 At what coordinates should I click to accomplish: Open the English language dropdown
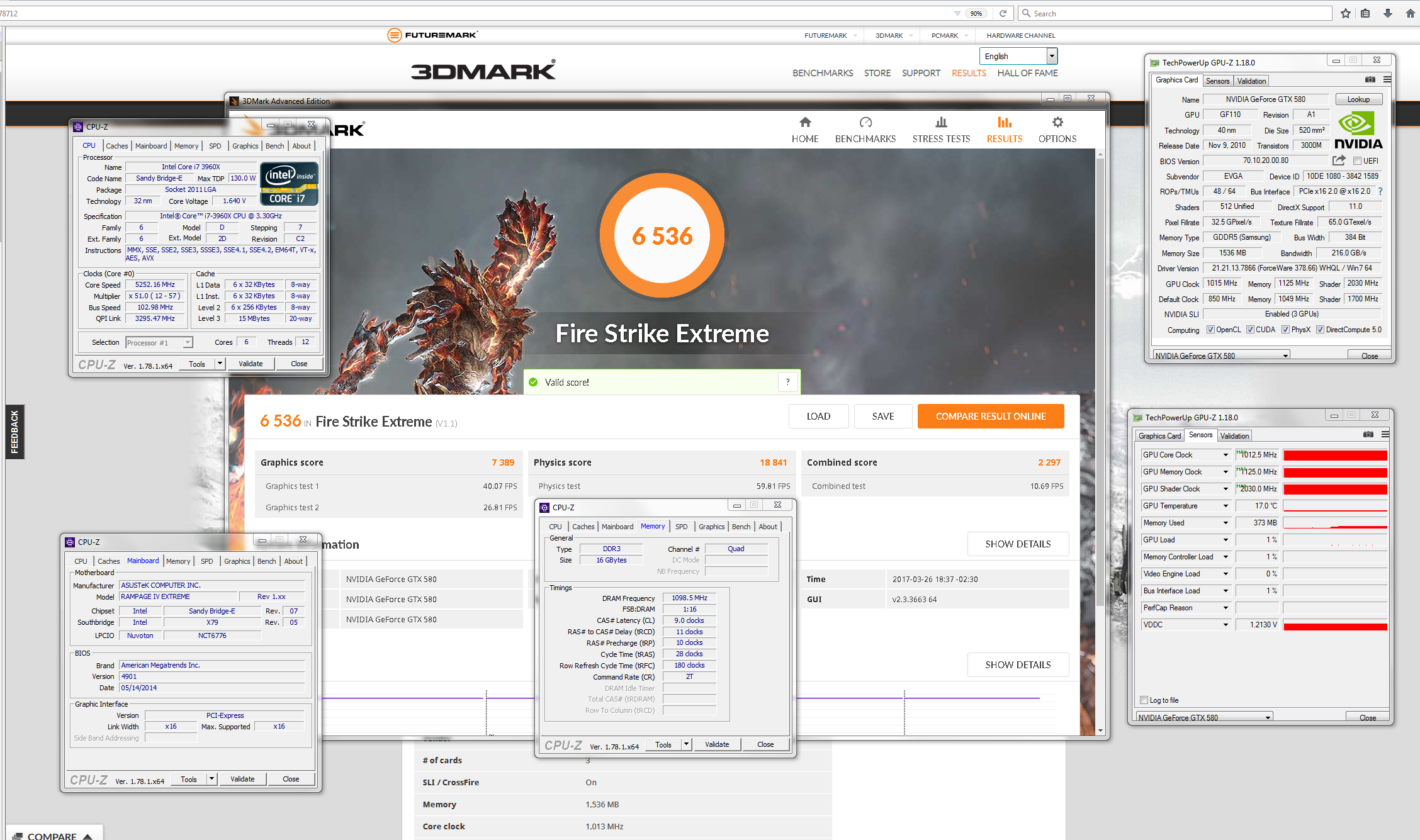pos(1018,56)
